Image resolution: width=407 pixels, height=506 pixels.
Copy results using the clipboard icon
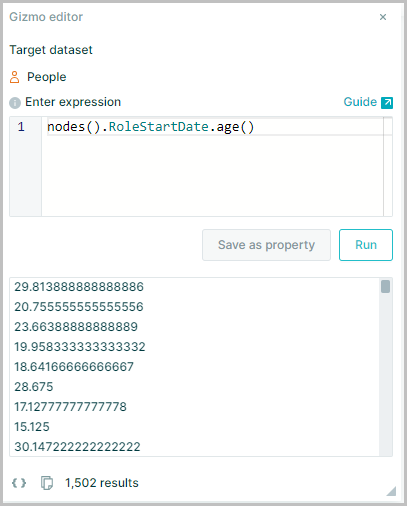47,483
